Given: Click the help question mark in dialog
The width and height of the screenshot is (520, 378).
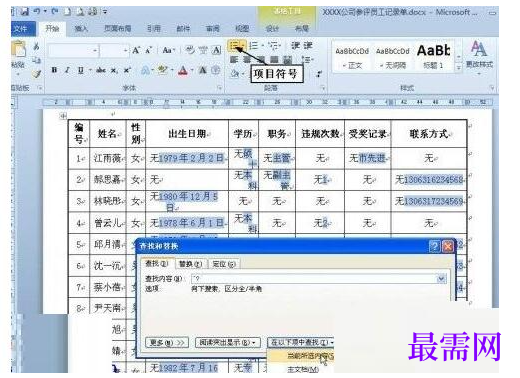Looking at the screenshot, I should click(x=435, y=247).
